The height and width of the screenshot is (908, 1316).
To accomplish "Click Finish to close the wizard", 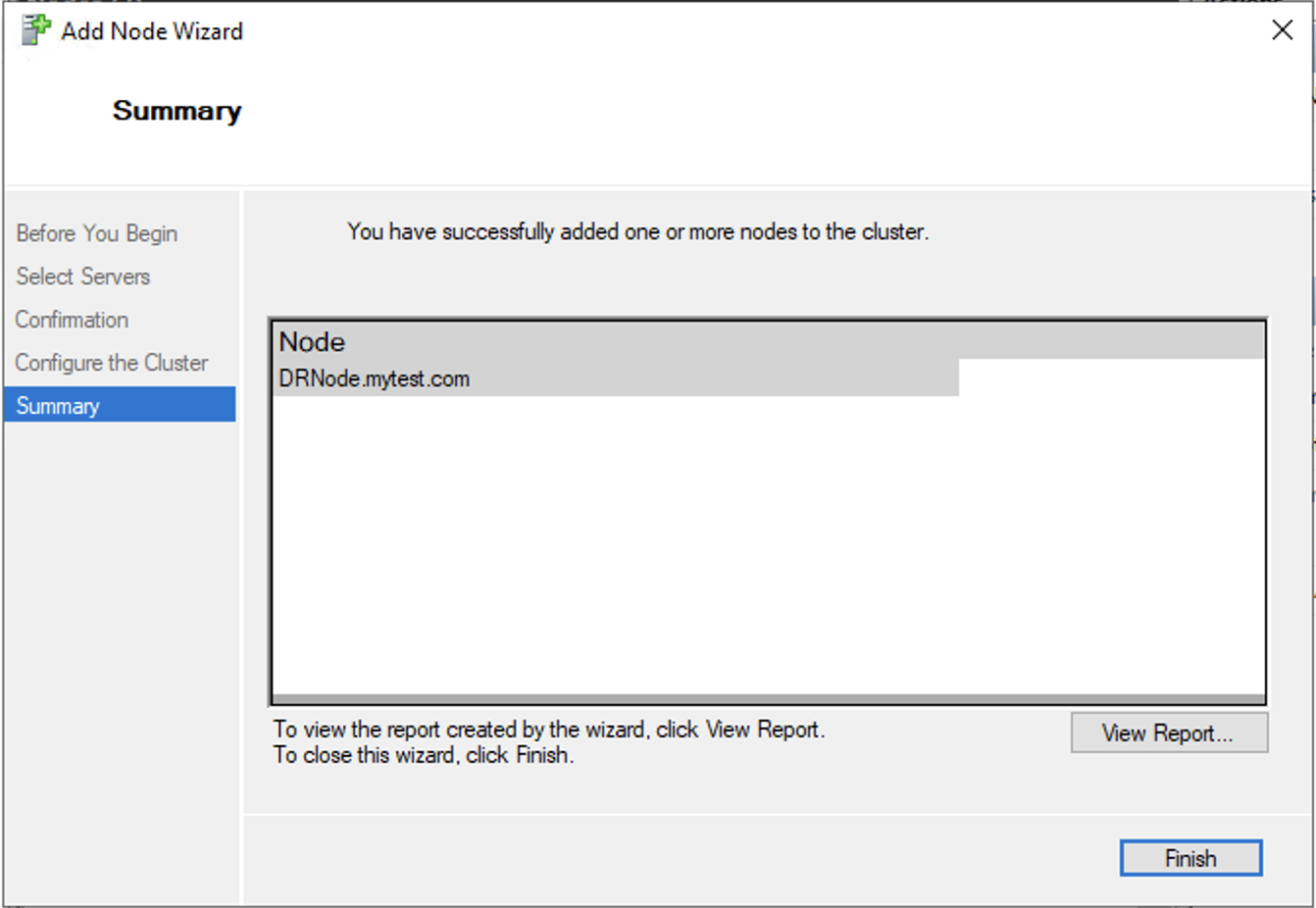I will point(1189,858).
